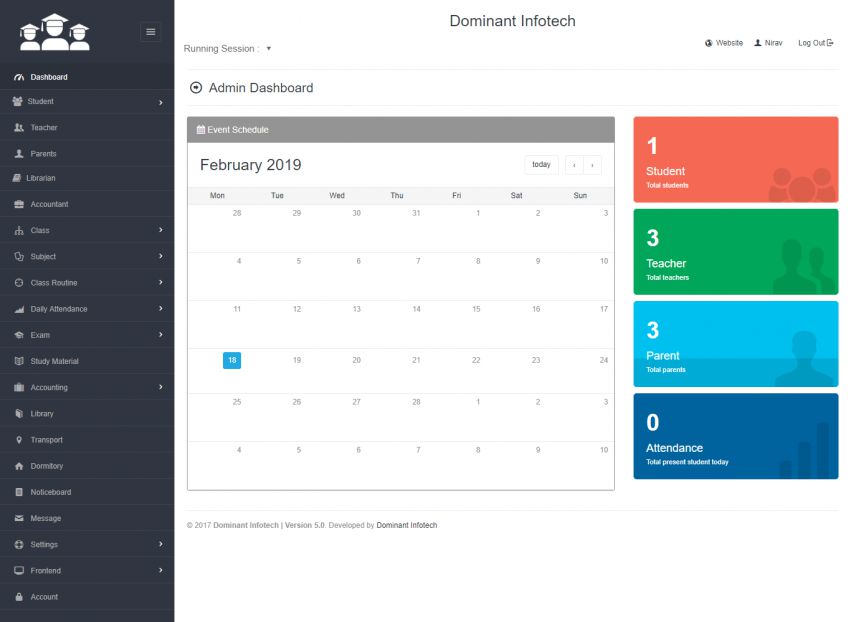Click the Message envelope icon
The height and width of the screenshot is (622, 851).
[19, 518]
